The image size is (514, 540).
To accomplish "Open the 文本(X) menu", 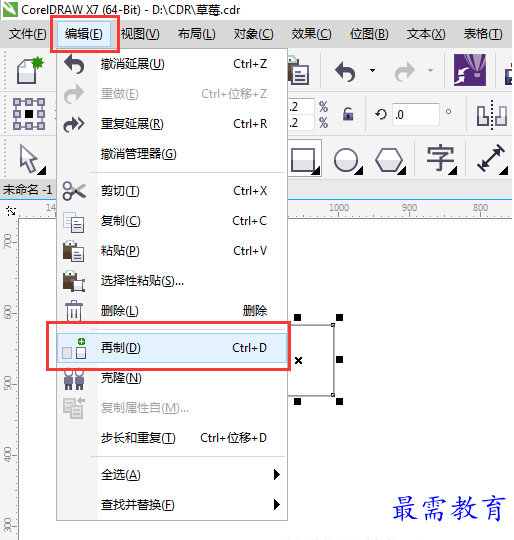I will point(426,34).
